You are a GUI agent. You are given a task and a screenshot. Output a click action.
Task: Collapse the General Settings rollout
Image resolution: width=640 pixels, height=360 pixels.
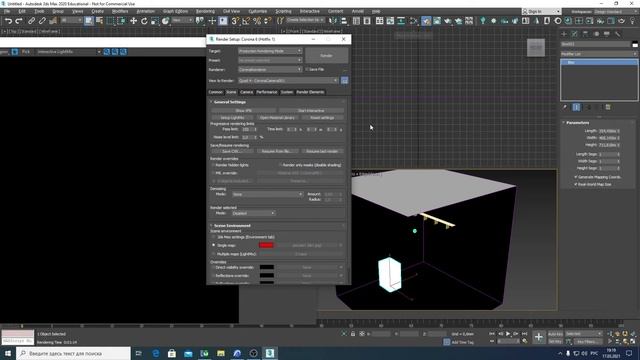point(229,102)
